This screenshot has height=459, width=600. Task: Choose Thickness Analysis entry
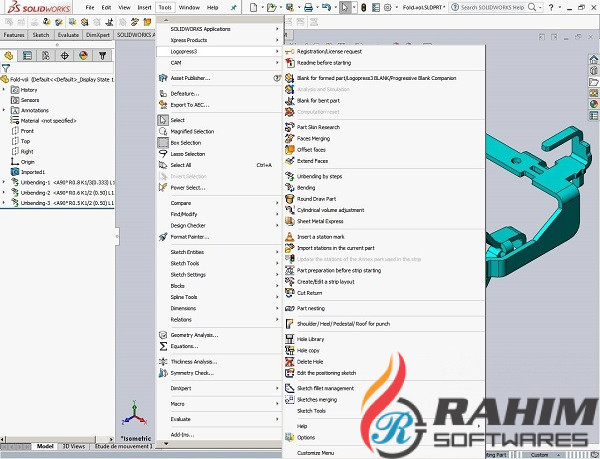click(x=219, y=362)
